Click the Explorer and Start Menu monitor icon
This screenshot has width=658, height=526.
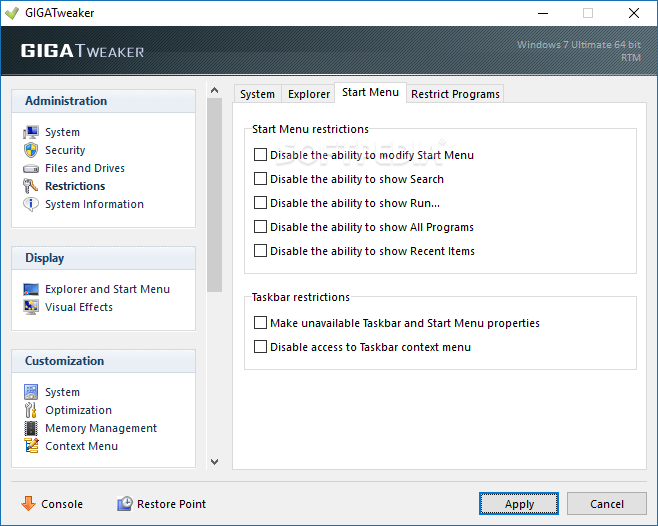tap(31, 289)
